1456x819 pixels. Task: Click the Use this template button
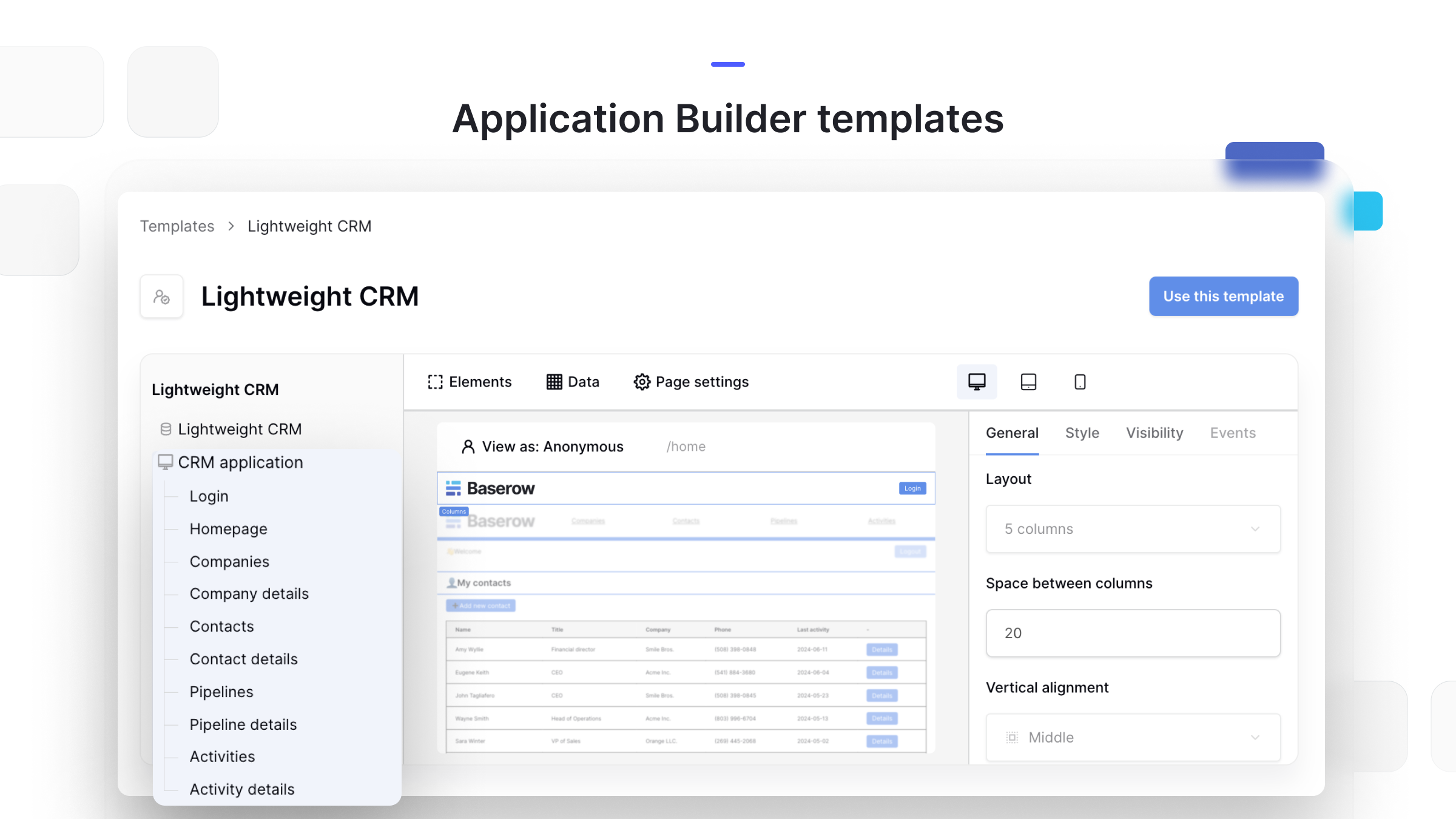(1223, 296)
